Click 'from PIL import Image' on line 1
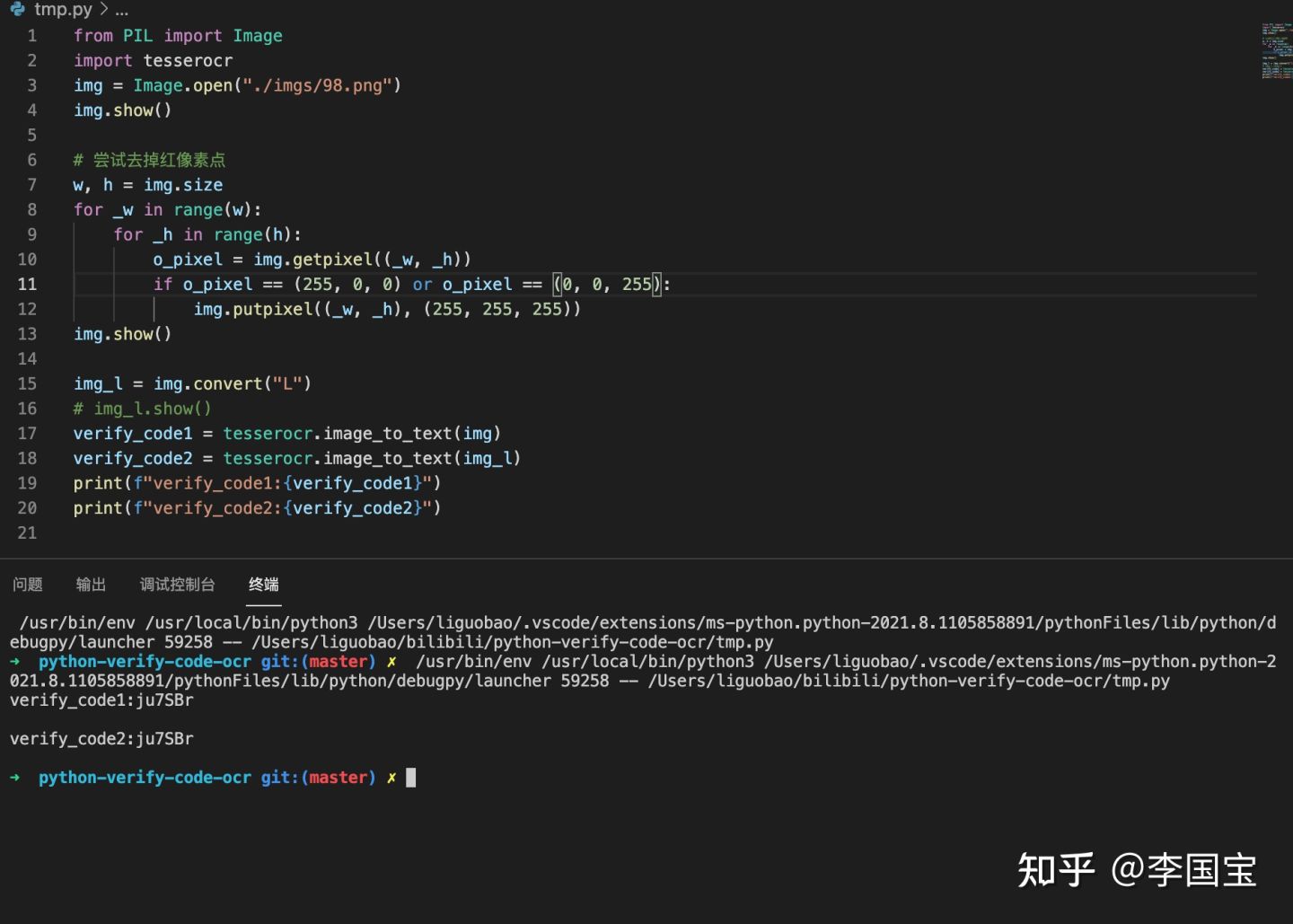 [178, 36]
